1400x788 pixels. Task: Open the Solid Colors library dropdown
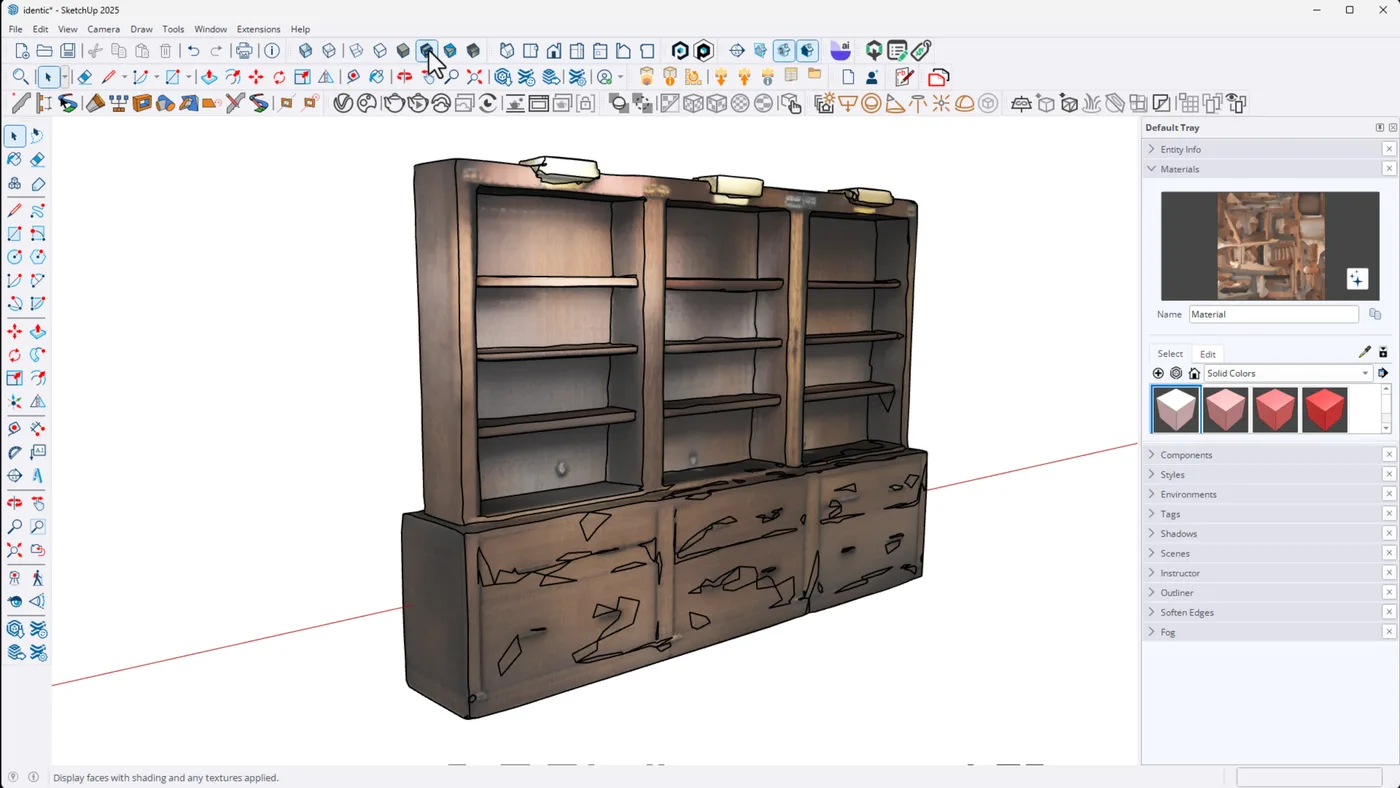pyautogui.click(x=1286, y=373)
